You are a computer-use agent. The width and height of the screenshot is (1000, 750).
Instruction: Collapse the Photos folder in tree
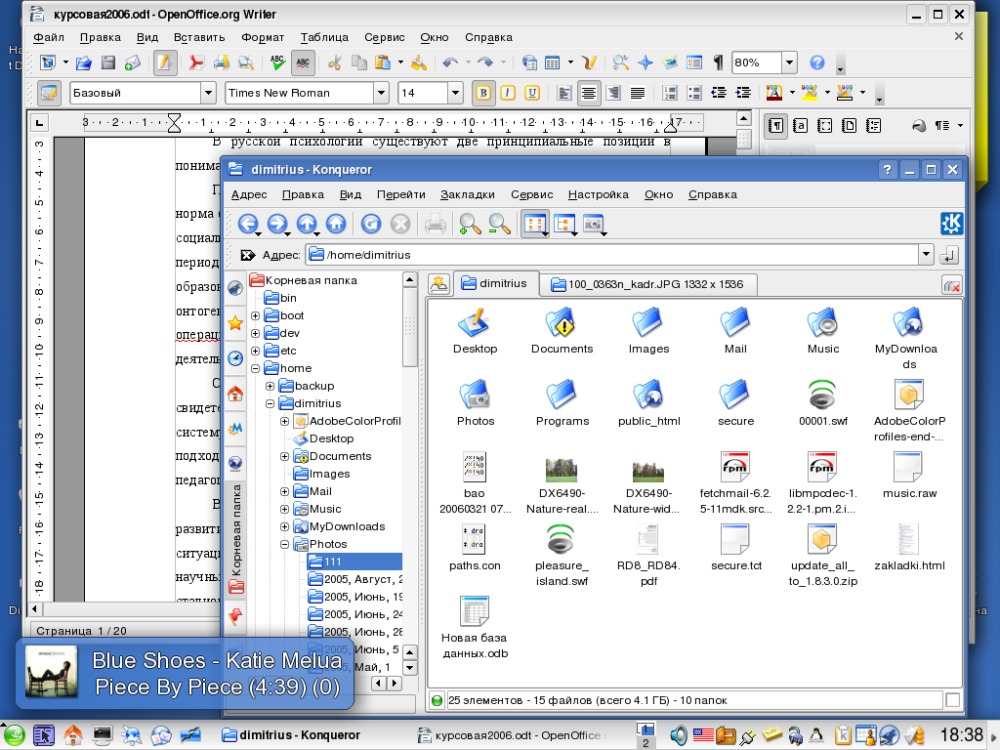284,545
